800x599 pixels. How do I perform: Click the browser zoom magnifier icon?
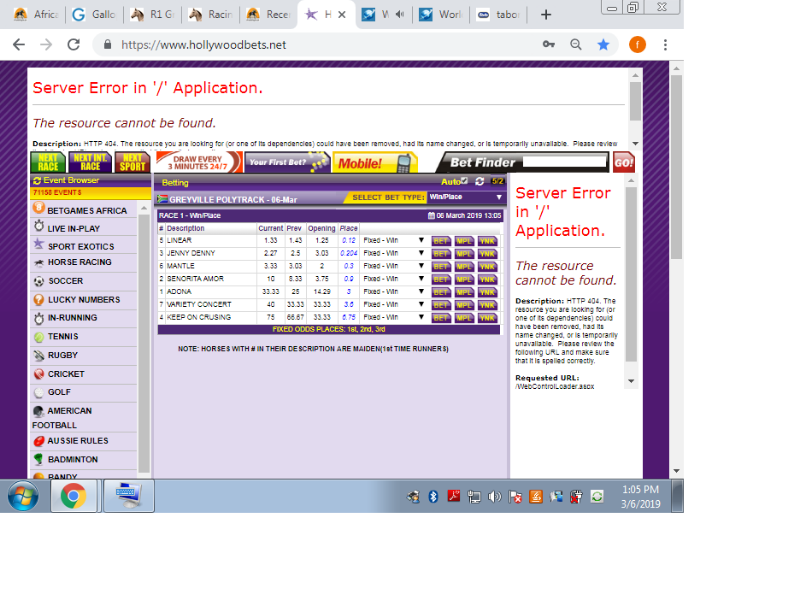tap(576, 45)
